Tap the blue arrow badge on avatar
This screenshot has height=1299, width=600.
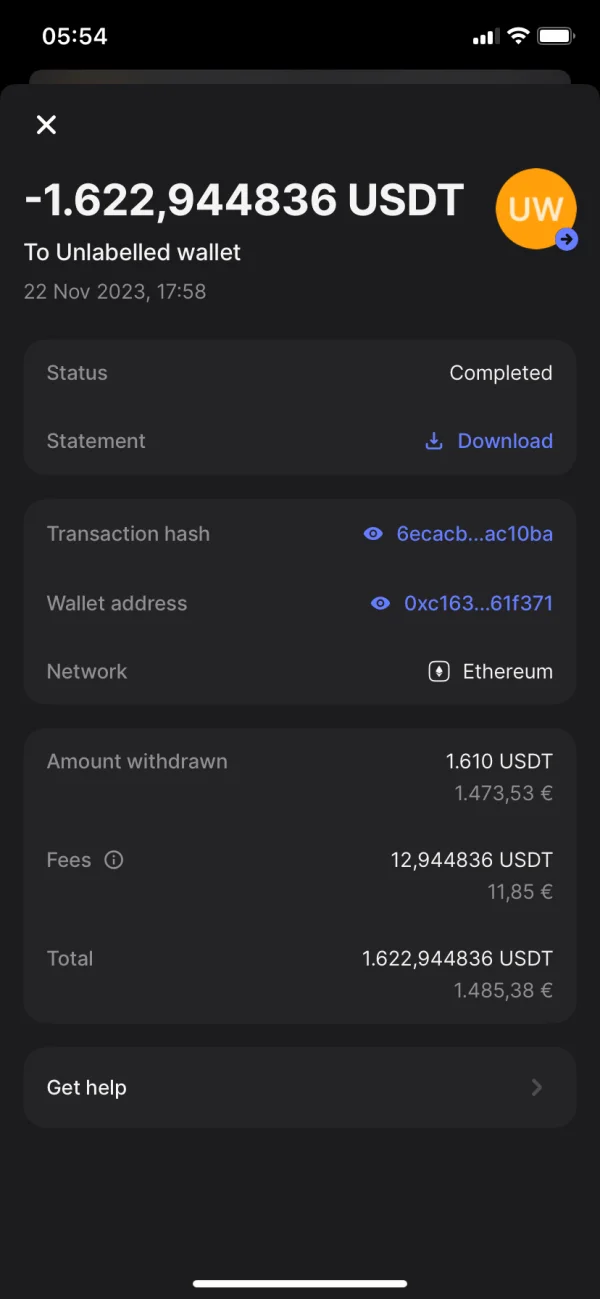point(567,239)
